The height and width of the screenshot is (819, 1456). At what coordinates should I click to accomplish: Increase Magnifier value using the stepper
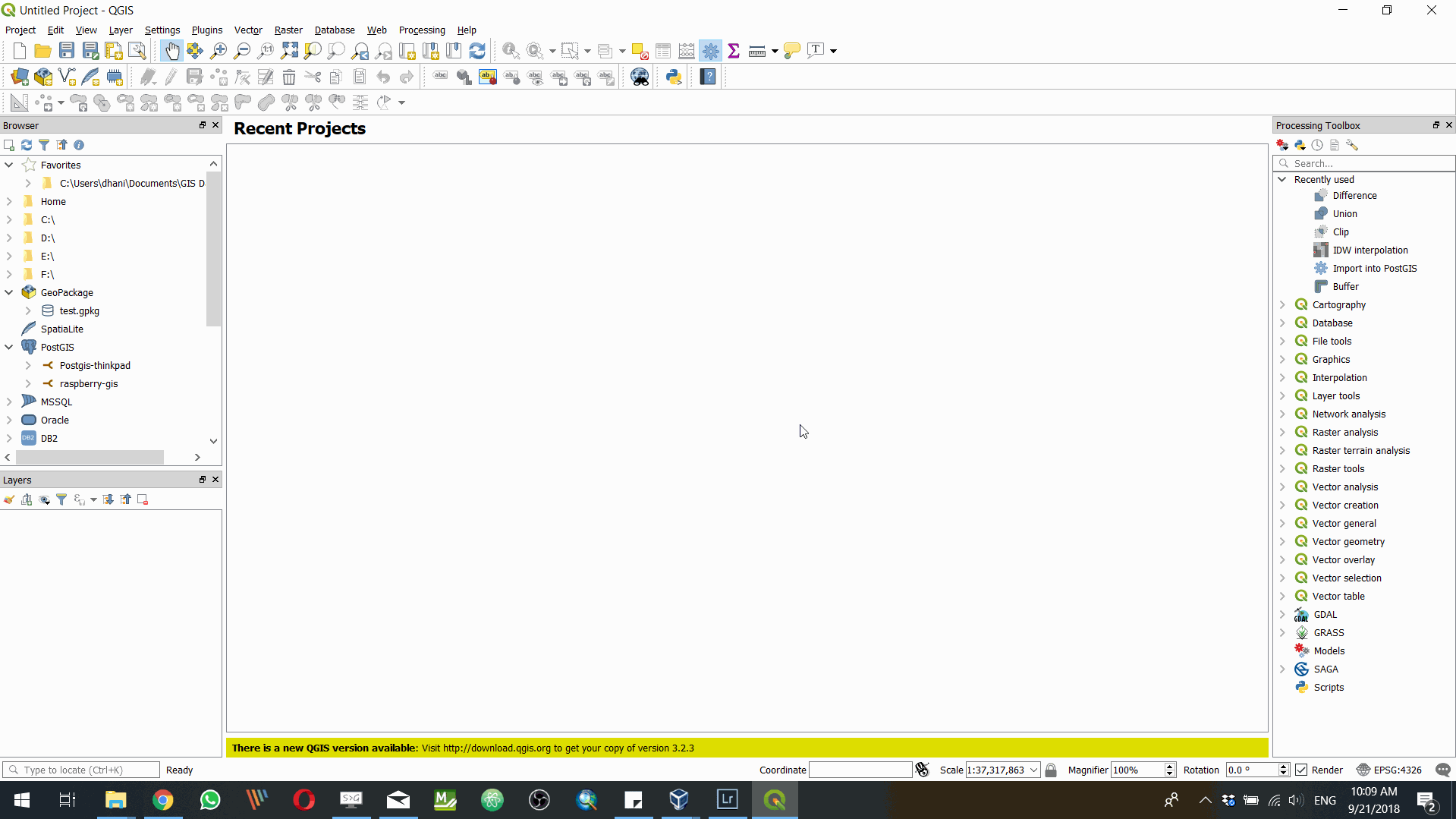click(1169, 766)
